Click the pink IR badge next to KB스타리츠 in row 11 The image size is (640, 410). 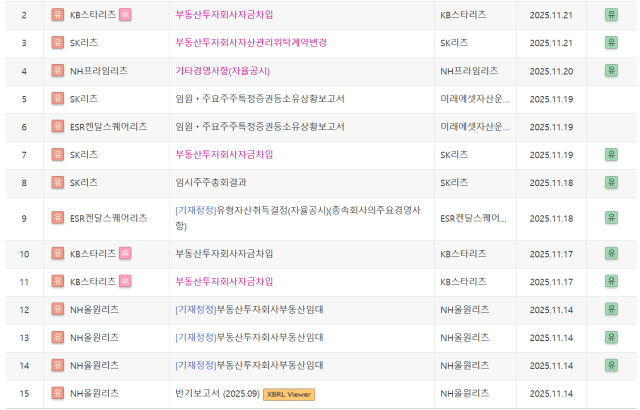click(x=125, y=281)
